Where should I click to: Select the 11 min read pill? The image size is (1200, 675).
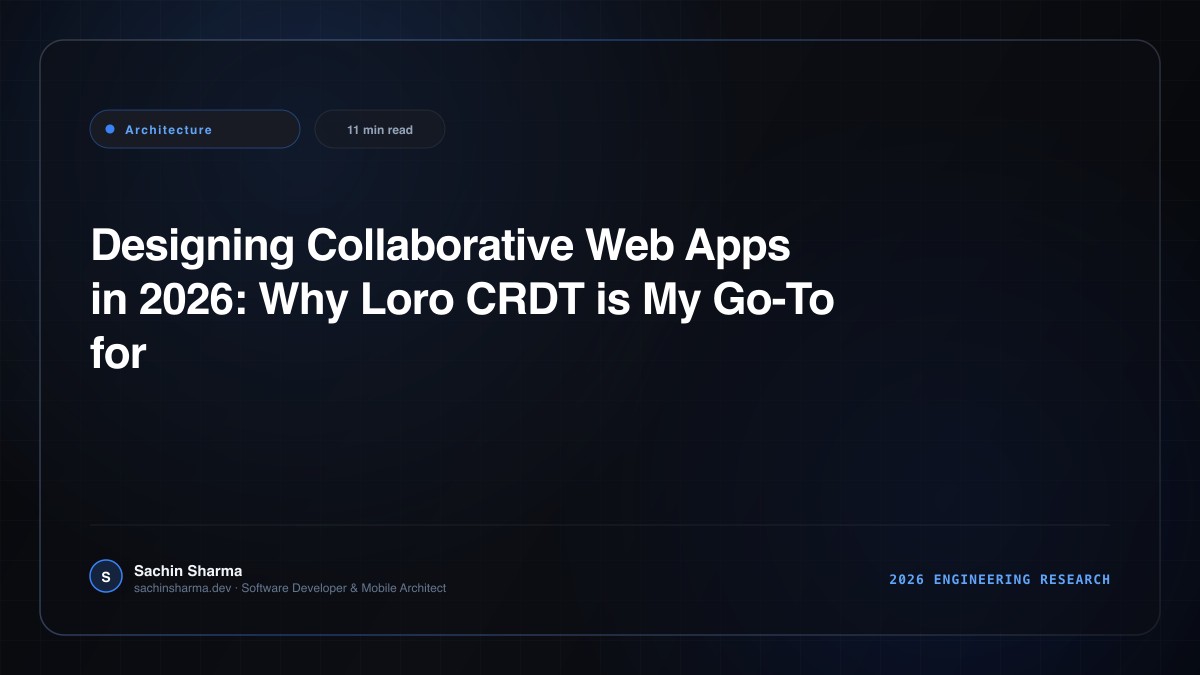click(380, 129)
